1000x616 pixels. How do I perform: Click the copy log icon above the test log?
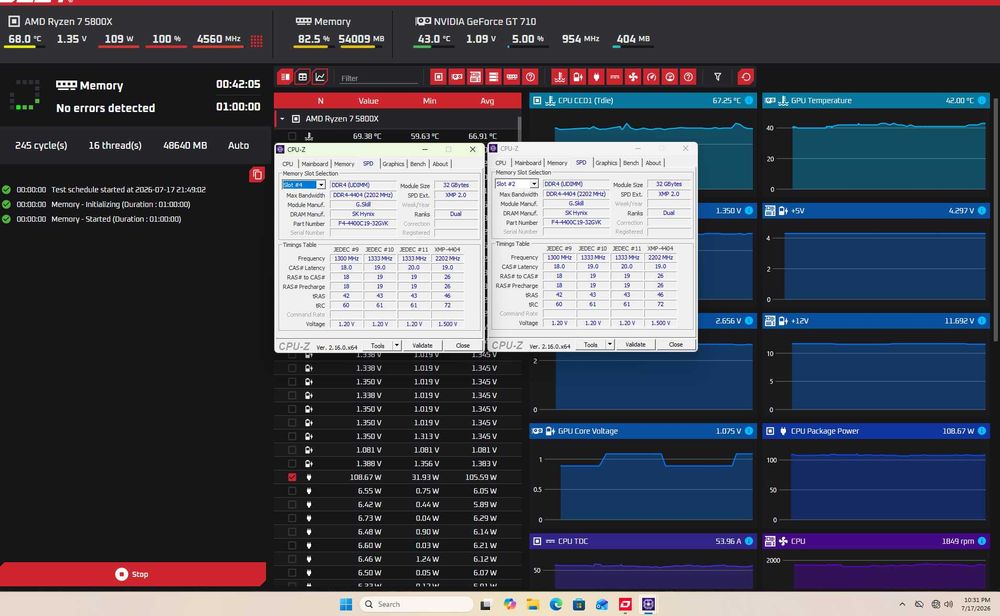tap(257, 175)
